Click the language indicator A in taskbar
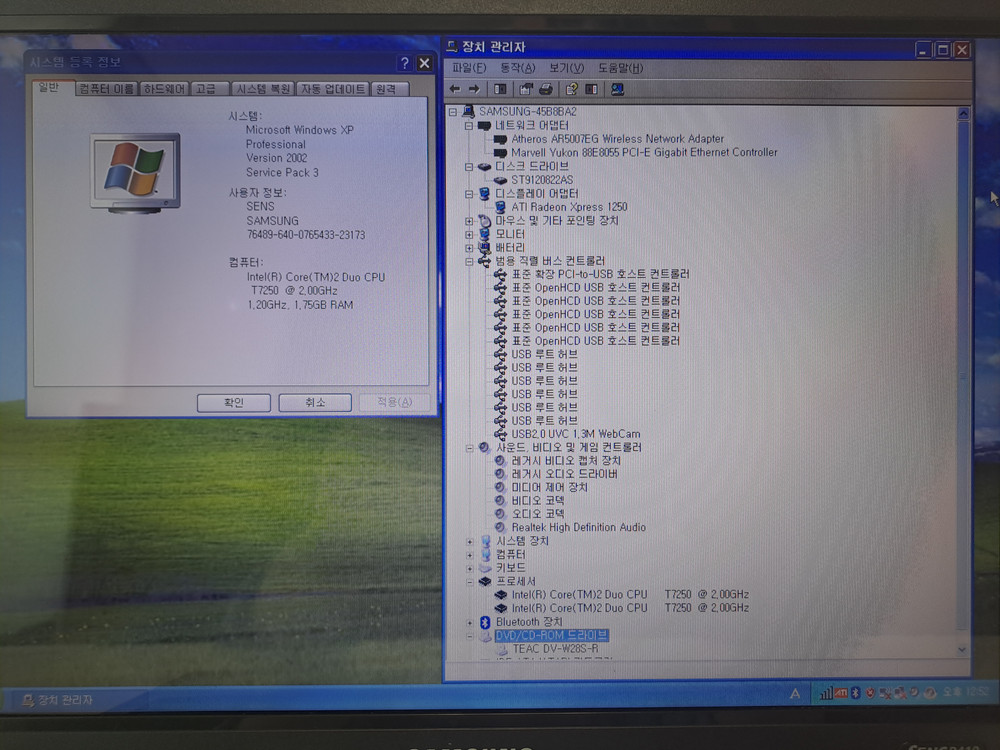 pos(795,694)
